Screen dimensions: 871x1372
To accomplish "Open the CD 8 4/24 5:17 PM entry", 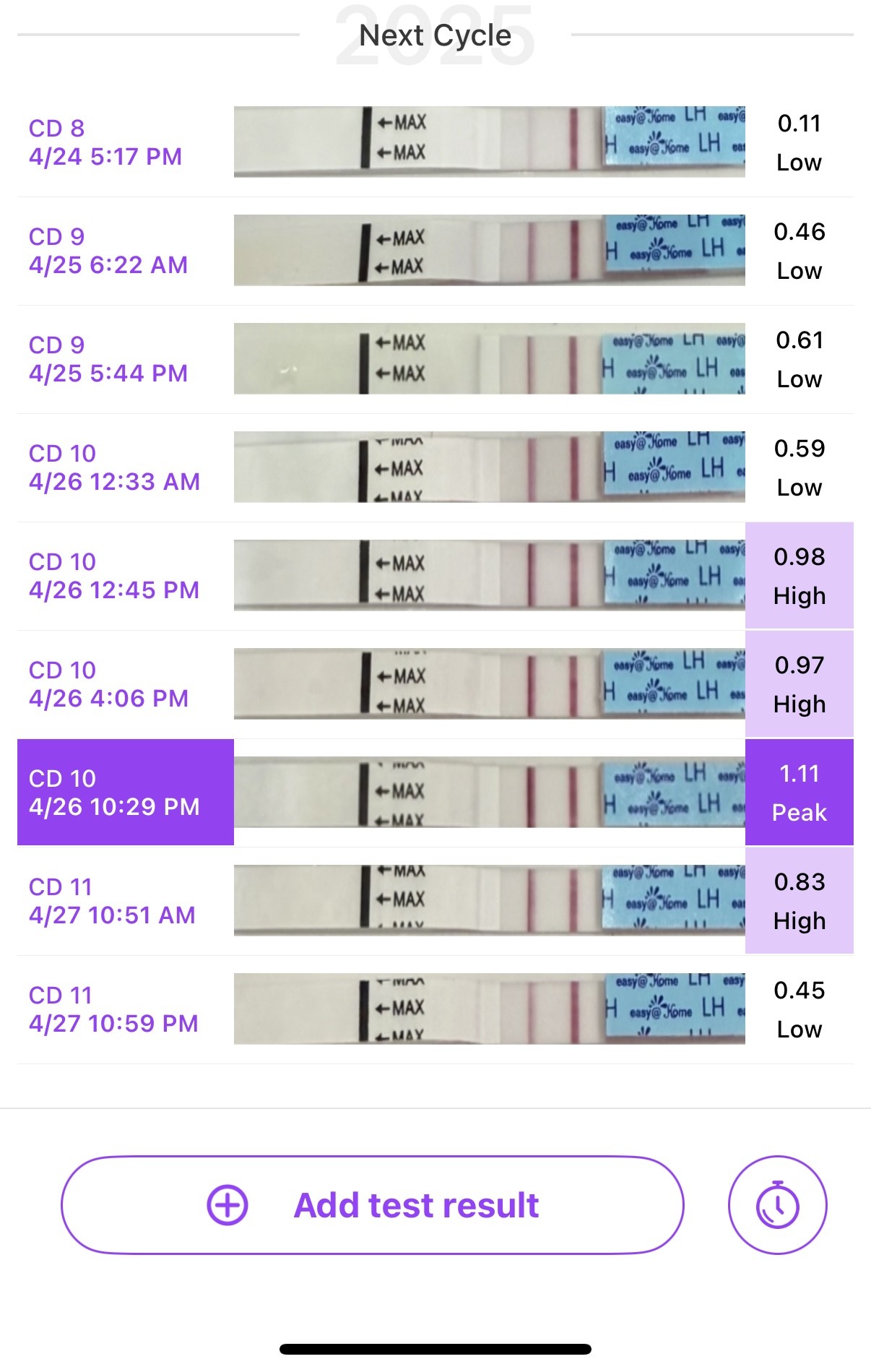I will [x=105, y=142].
